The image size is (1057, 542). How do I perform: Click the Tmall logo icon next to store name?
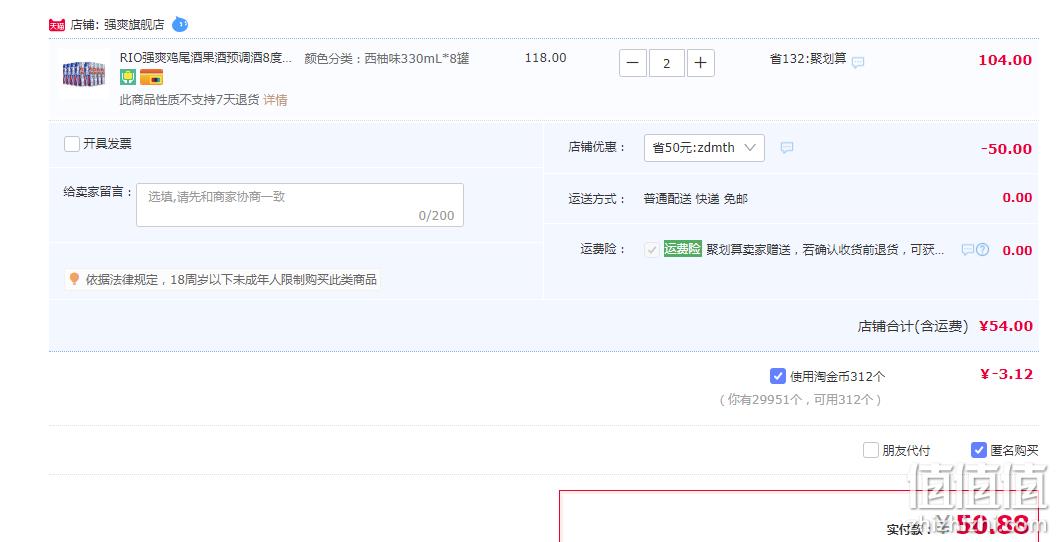tap(57, 25)
